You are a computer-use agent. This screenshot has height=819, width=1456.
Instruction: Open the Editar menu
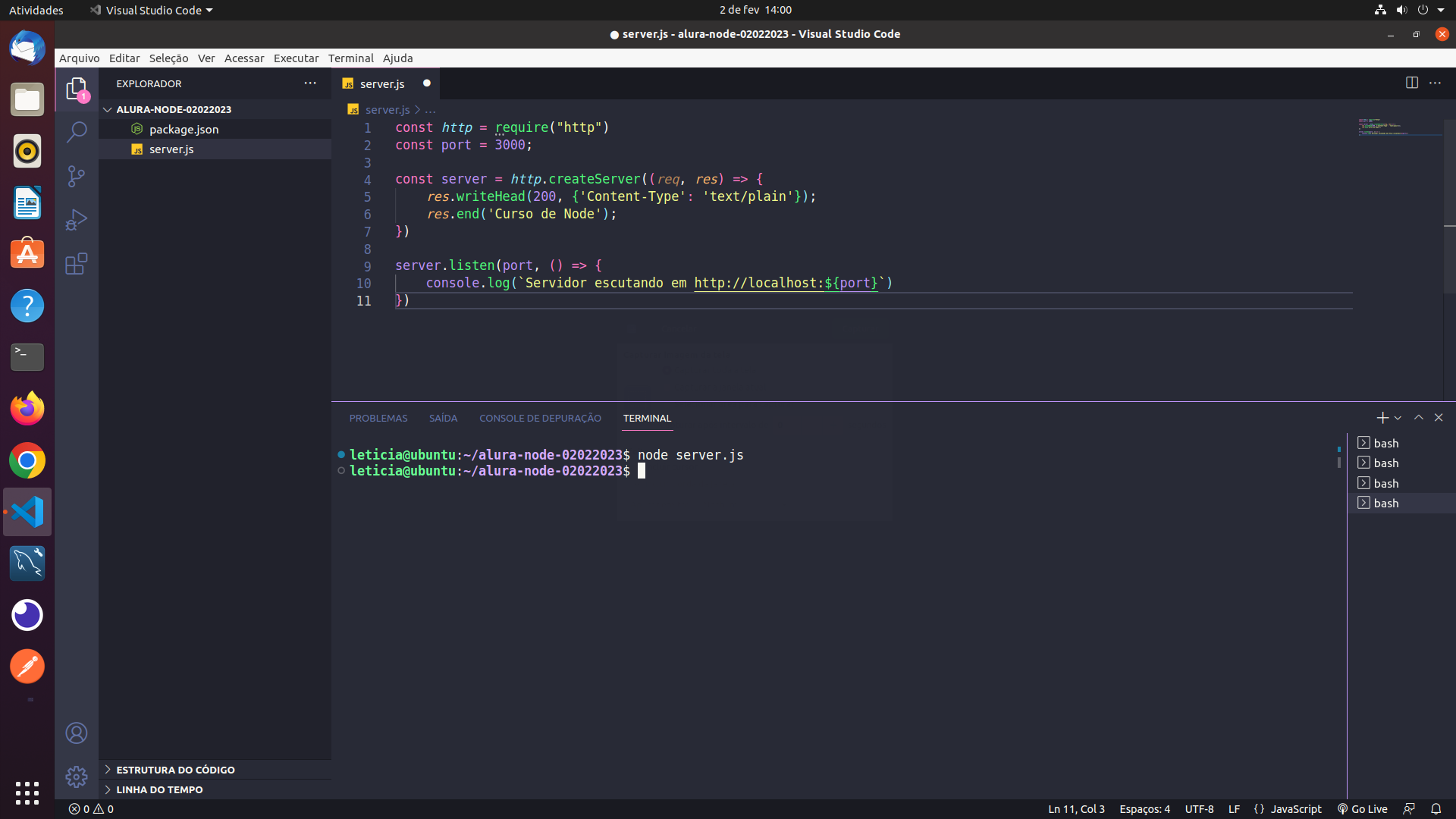point(124,58)
